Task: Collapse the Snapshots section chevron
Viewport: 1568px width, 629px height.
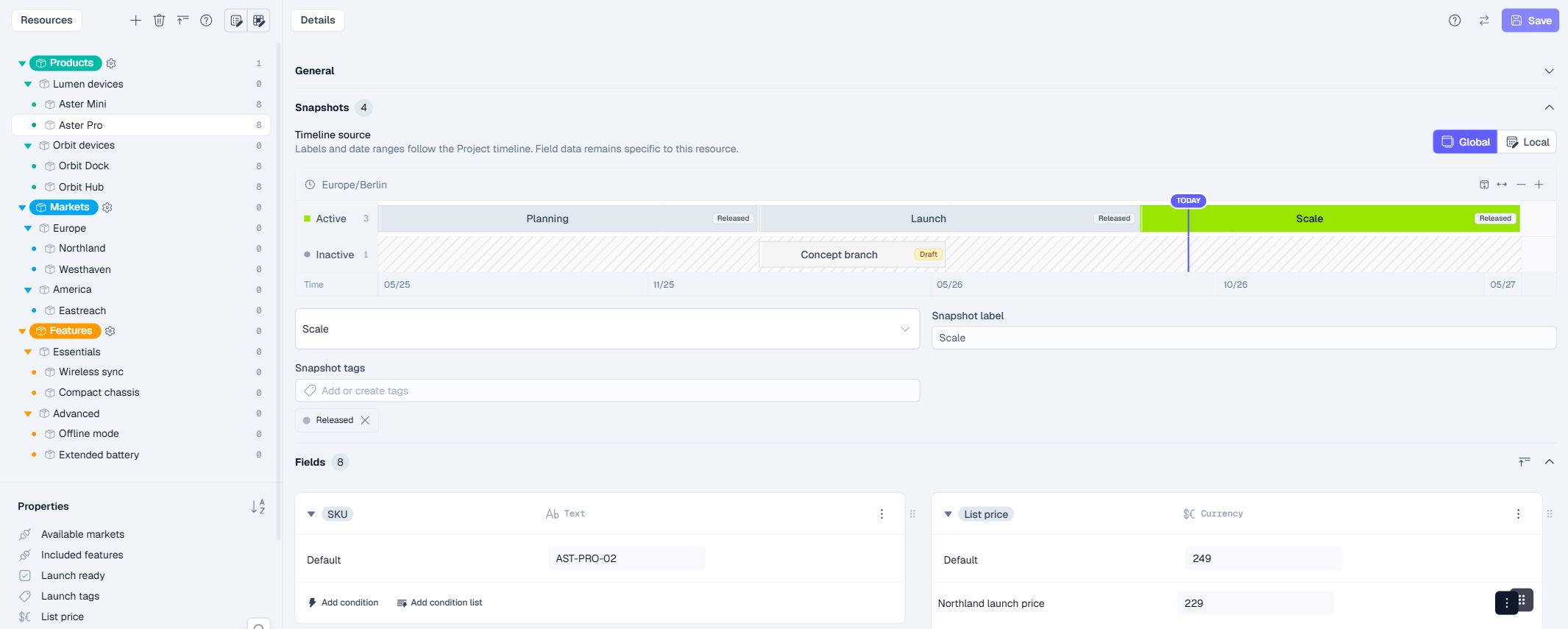Action: click(x=1549, y=107)
